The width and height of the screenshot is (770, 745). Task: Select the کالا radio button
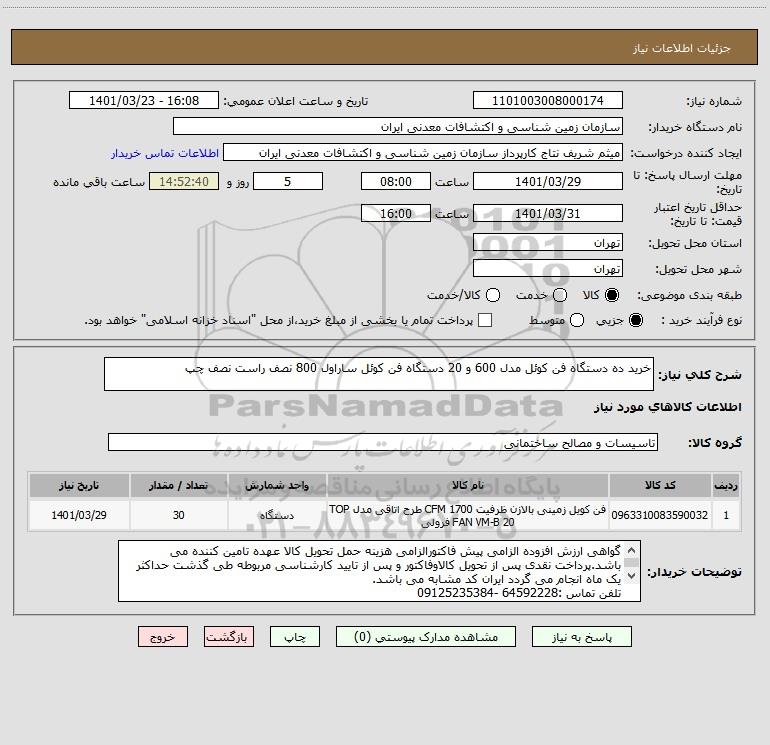point(612,295)
